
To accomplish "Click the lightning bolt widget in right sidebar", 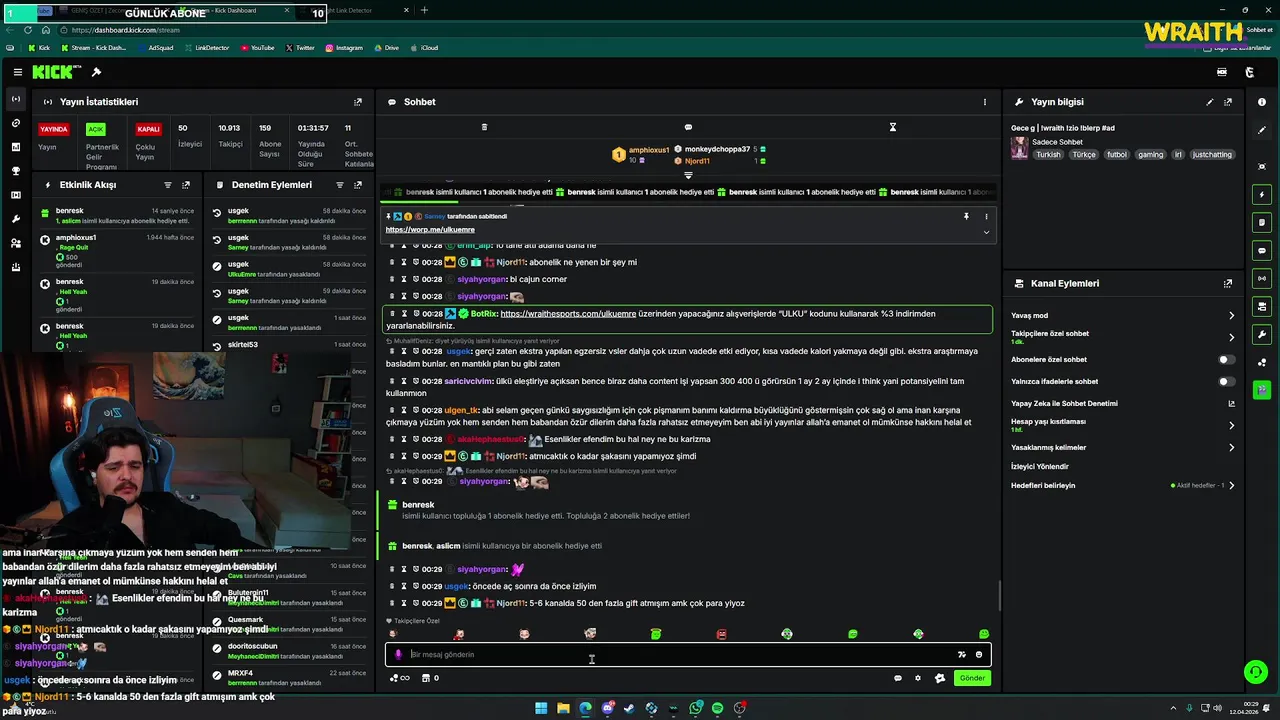I will click(x=1262, y=194).
